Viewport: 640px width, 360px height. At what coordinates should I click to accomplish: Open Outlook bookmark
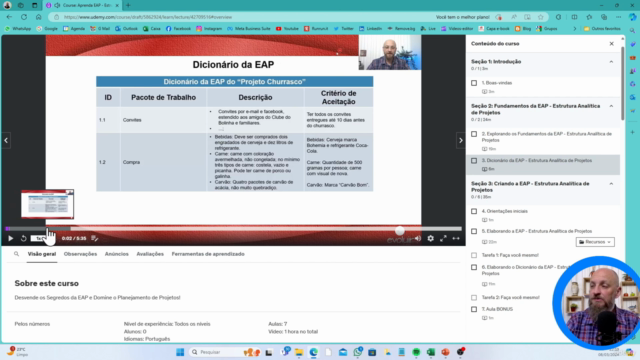tap(126, 29)
